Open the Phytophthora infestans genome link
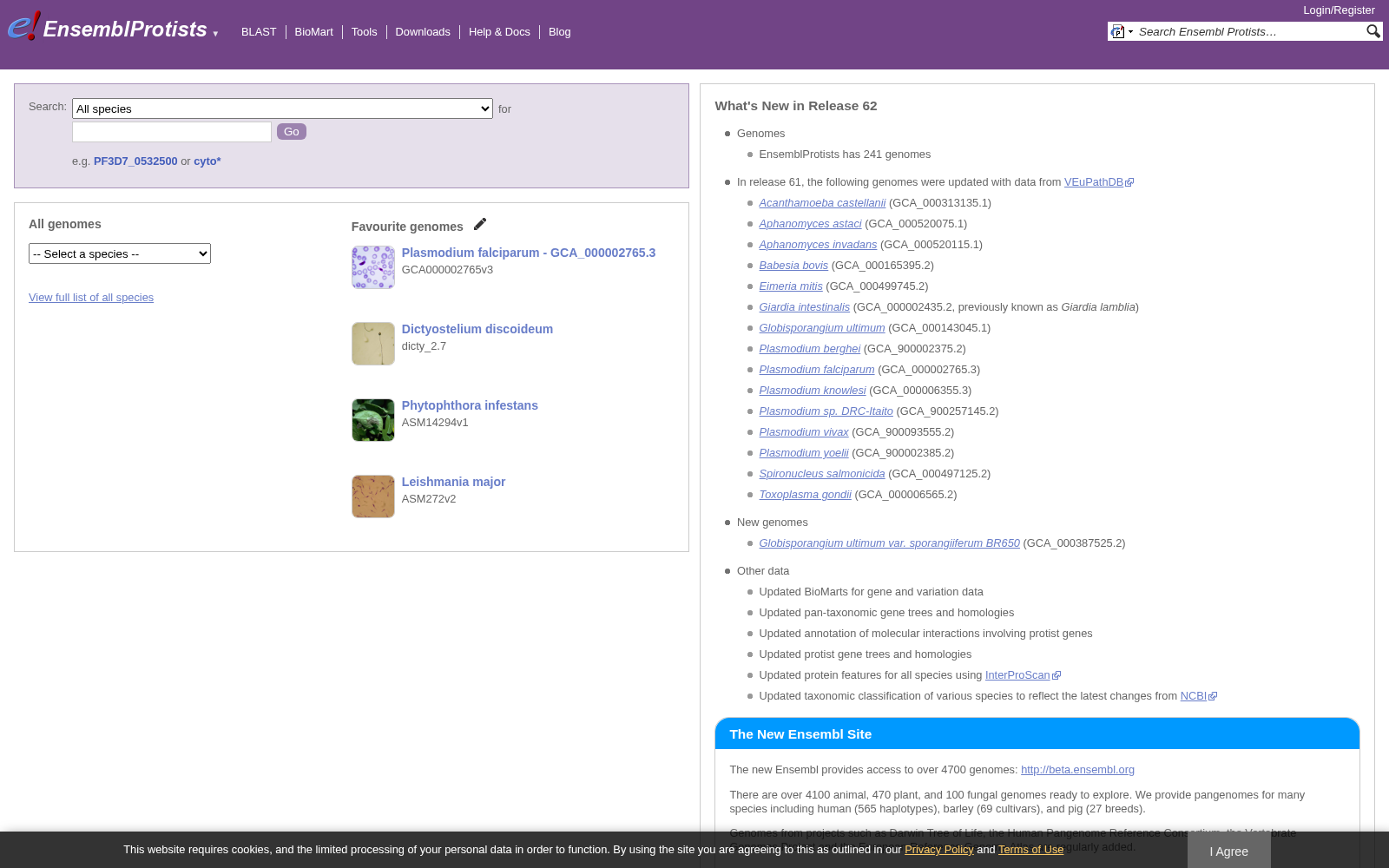 click(470, 405)
